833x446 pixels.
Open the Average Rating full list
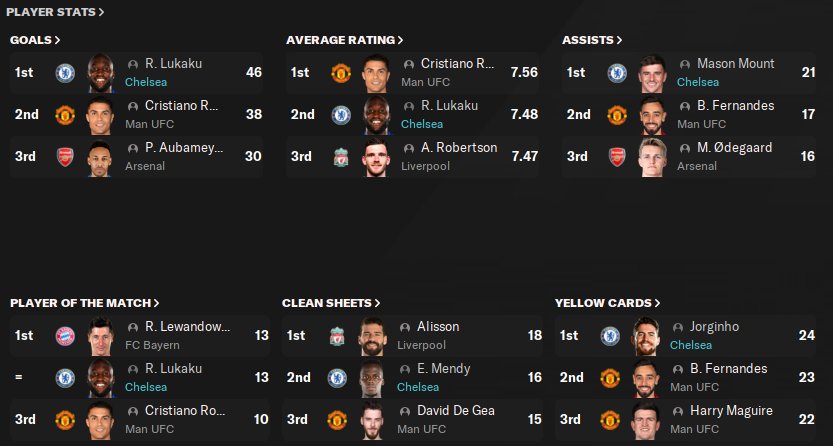(344, 40)
